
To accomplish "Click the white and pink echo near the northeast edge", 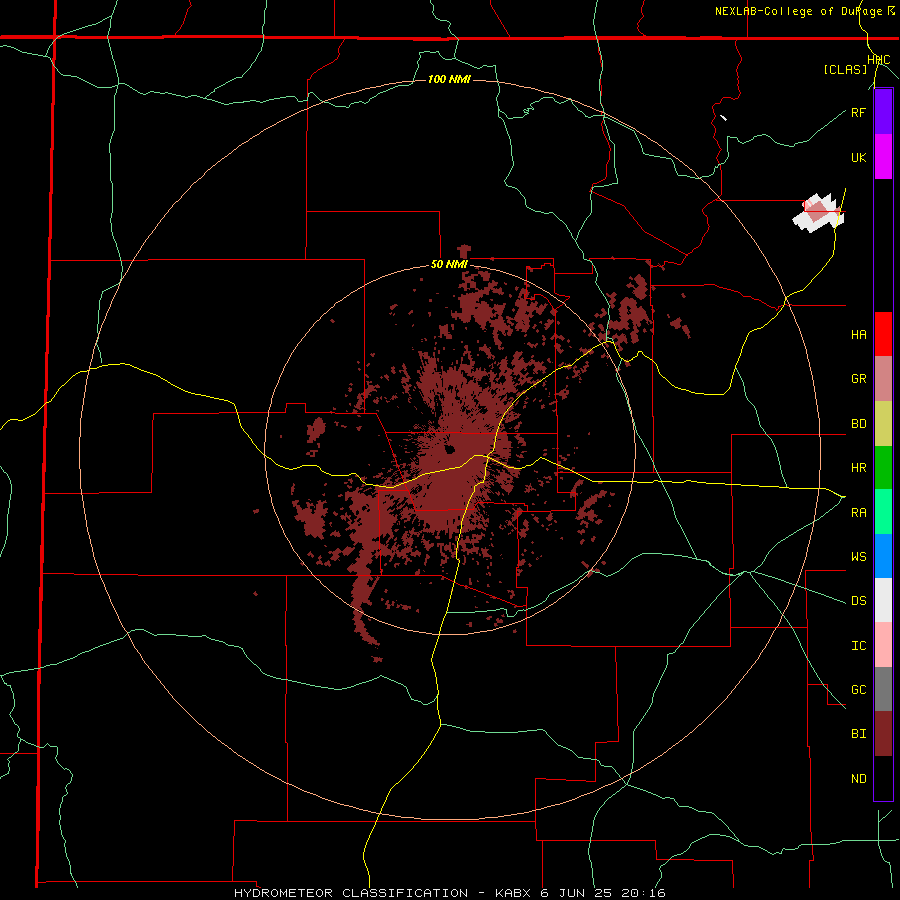I will click(x=818, y=212).
